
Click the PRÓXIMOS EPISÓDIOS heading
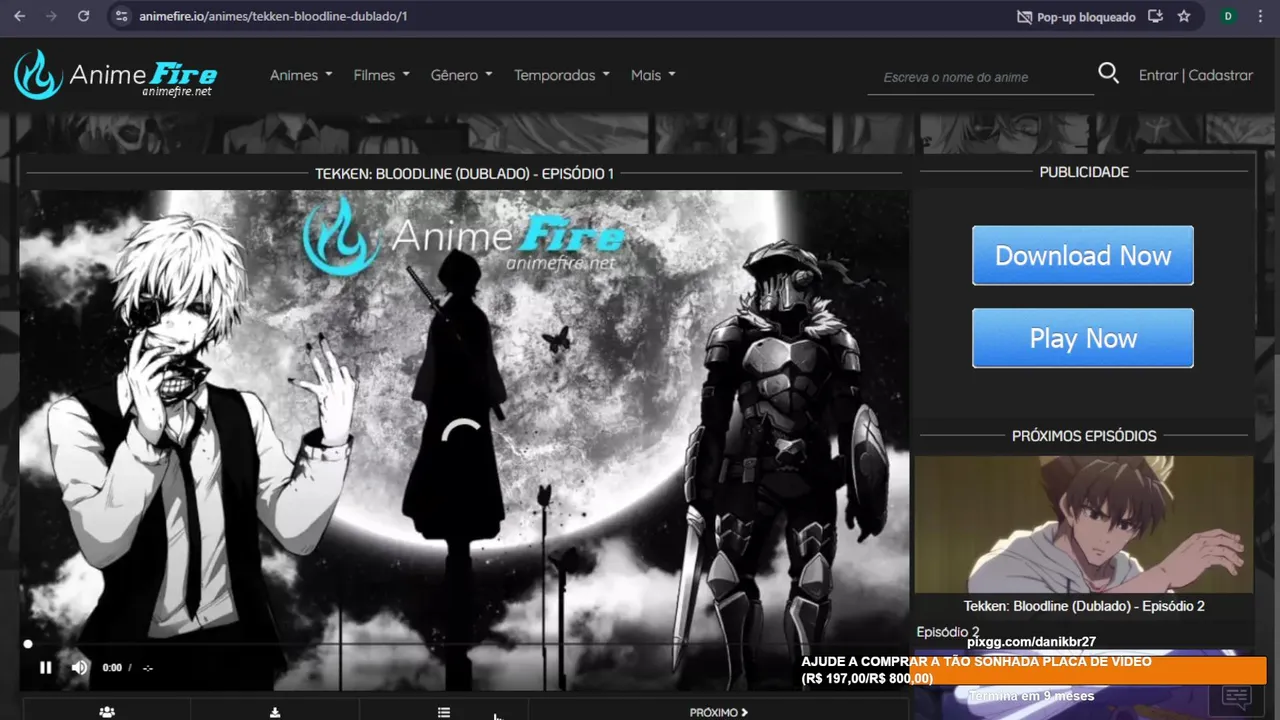[1084, 436]
